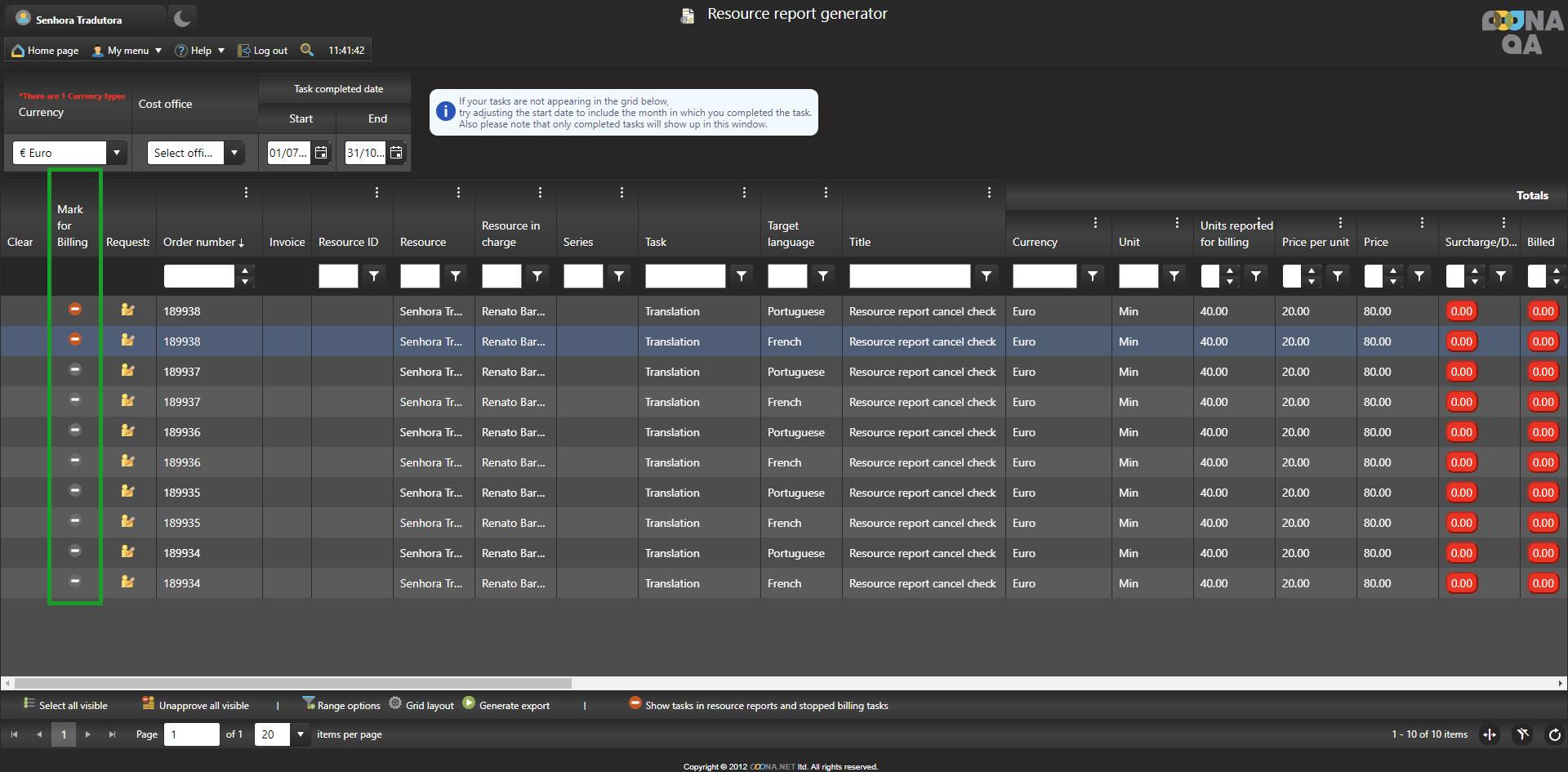The width and height of the screenshot is (1568, 772).
Task: Toggle dark mode moon icon
Action: click(x=182, y=18)
